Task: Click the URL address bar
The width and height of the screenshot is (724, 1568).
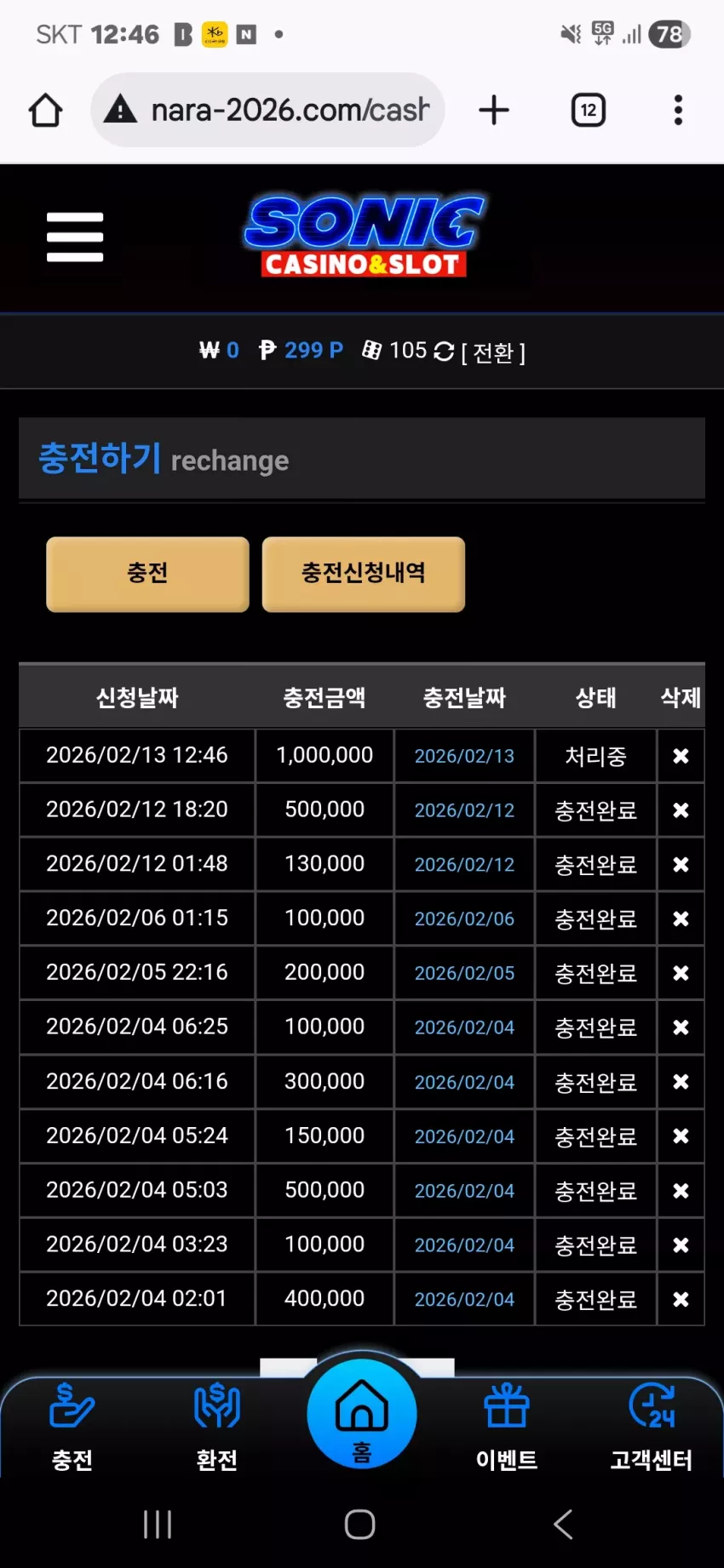Action: pyautogui.click(x=267, y=110)
